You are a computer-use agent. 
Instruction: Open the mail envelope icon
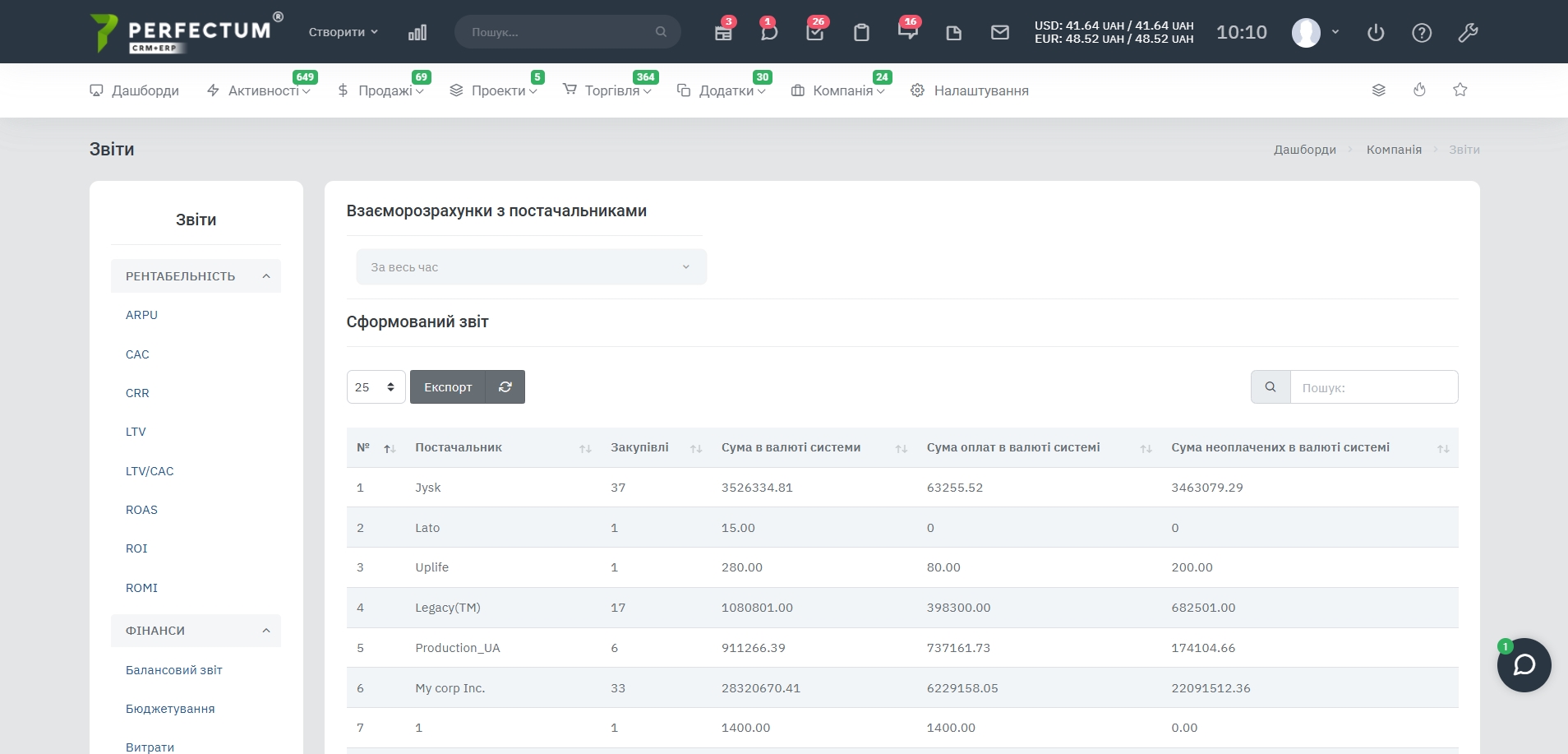[x=999, y=33]
